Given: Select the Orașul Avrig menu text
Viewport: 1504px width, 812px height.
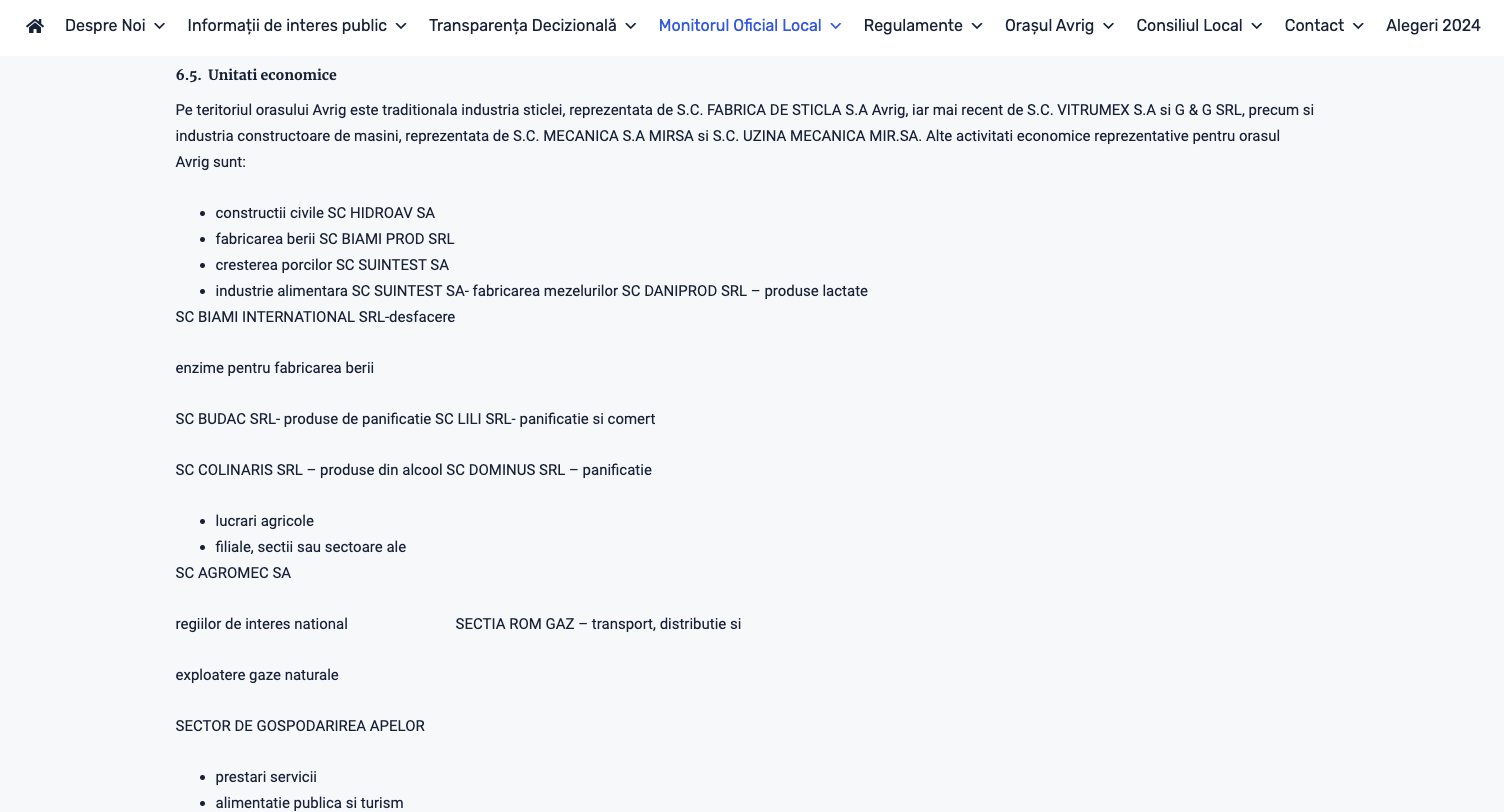Looking at the screenshot, I should coord(1049,26).
